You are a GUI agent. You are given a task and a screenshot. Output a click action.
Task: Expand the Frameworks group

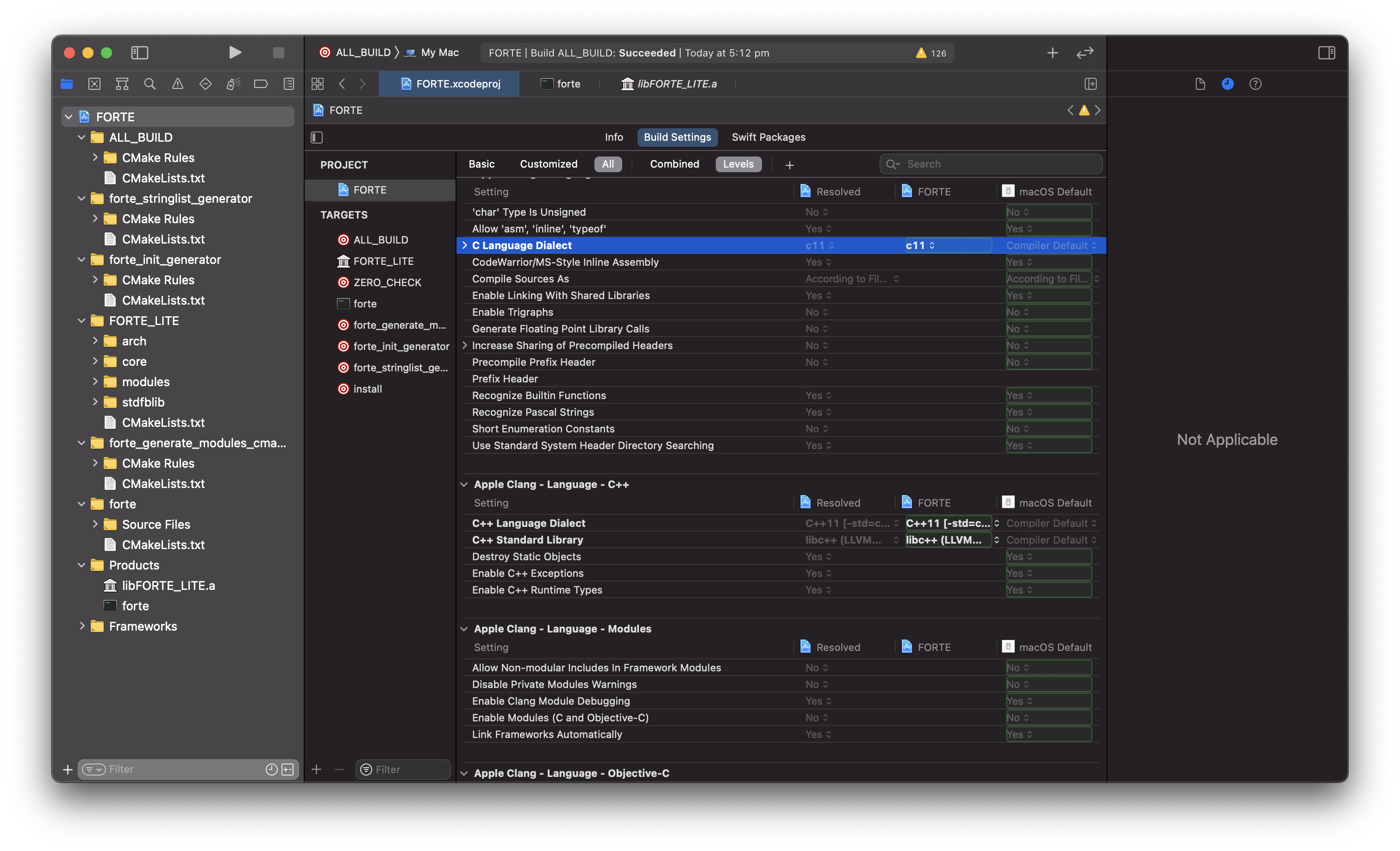(x=82, y=626)
